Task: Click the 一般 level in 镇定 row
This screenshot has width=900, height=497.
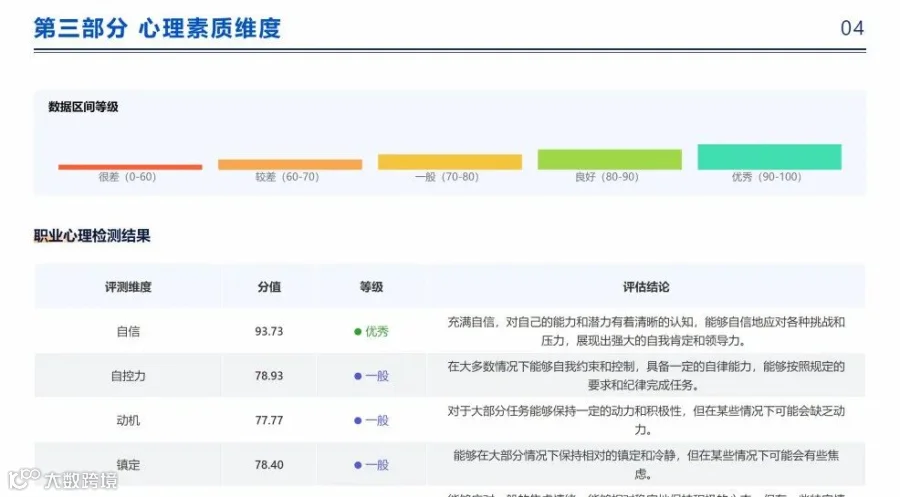Action: tap(377, 465)
